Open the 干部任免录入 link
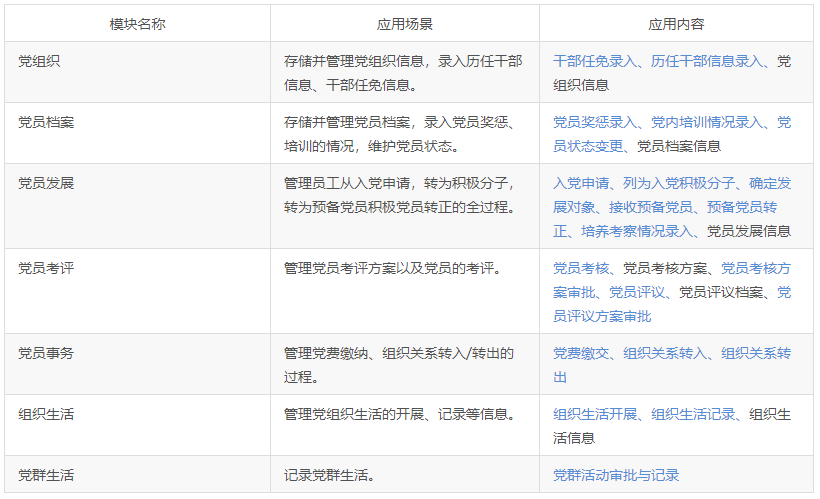The image size is (820, 499). click(595, 61)
